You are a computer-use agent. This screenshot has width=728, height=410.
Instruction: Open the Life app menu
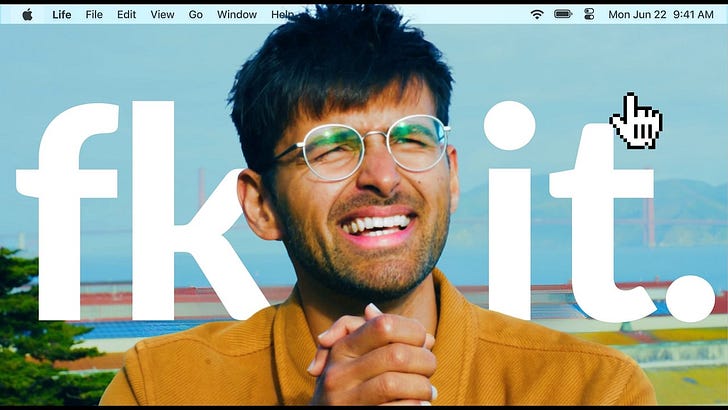[x=62, y=15]
